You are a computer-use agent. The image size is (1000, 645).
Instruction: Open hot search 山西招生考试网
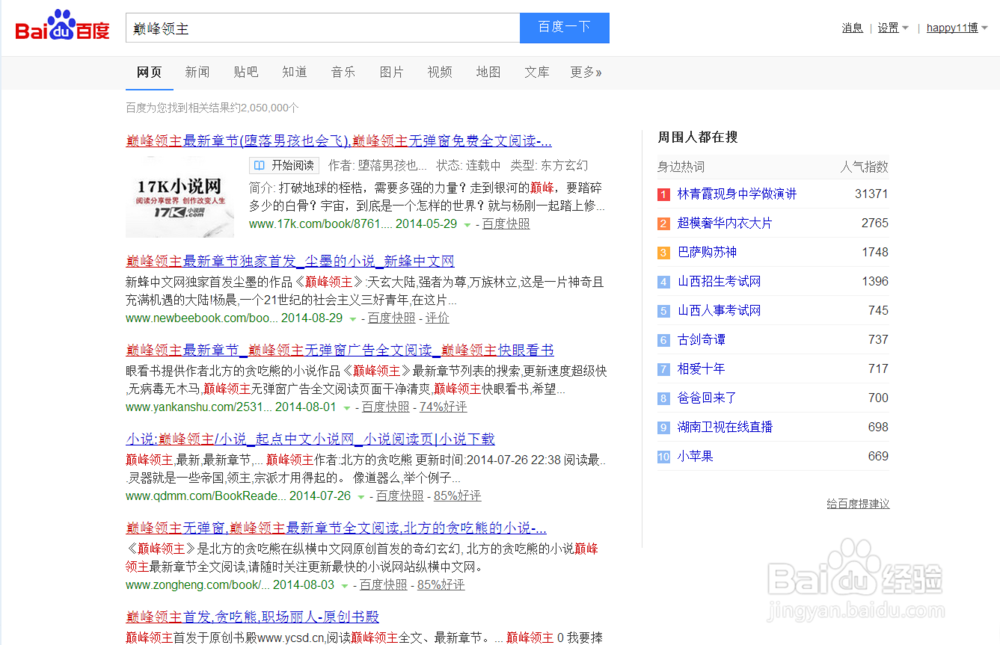point(719,281)
